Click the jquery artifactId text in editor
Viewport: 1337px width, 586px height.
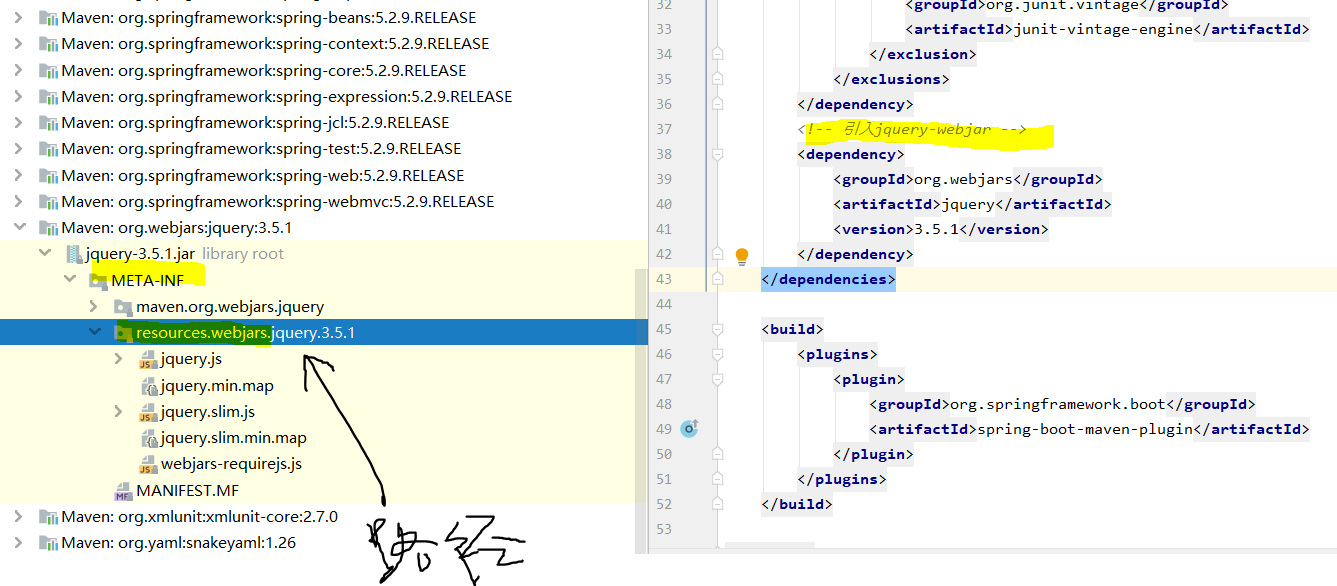969,204
